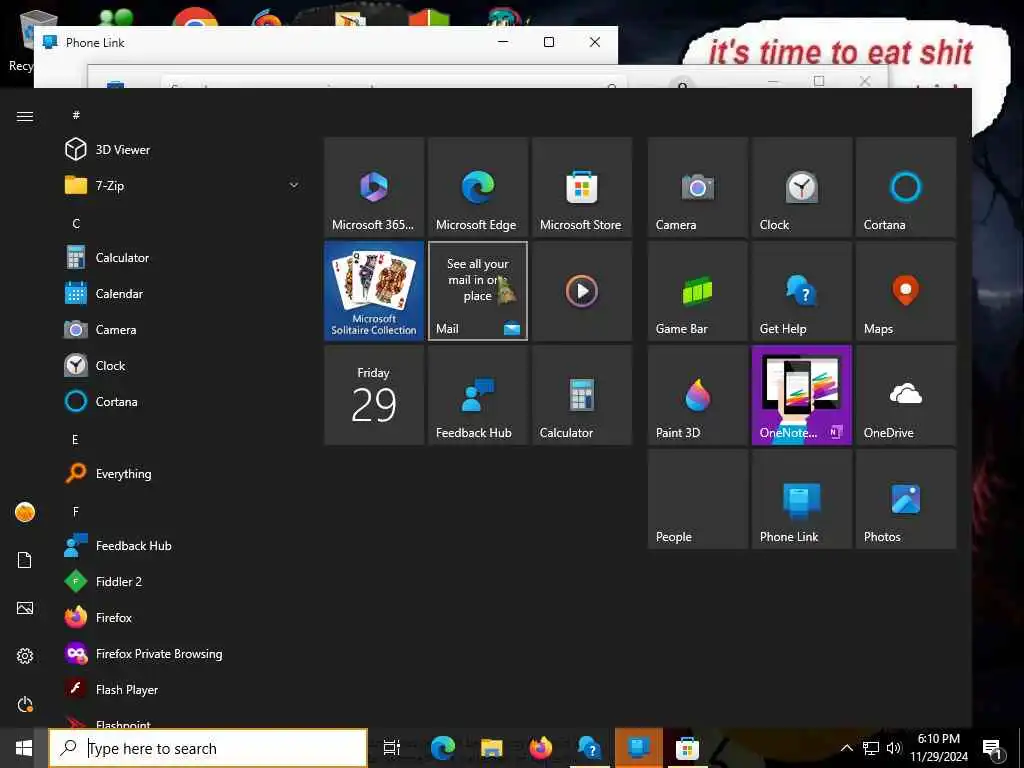Open Firefox from the taskbar
This screenshot has width=1024, height=768.
pyautogui.click(x=540, y=748)
